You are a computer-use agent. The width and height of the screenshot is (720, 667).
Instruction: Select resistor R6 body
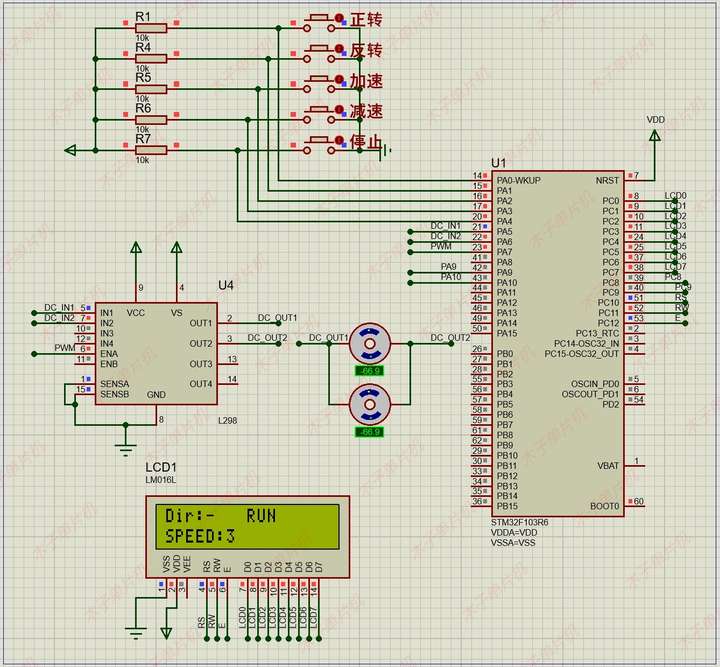pos(151,120)
